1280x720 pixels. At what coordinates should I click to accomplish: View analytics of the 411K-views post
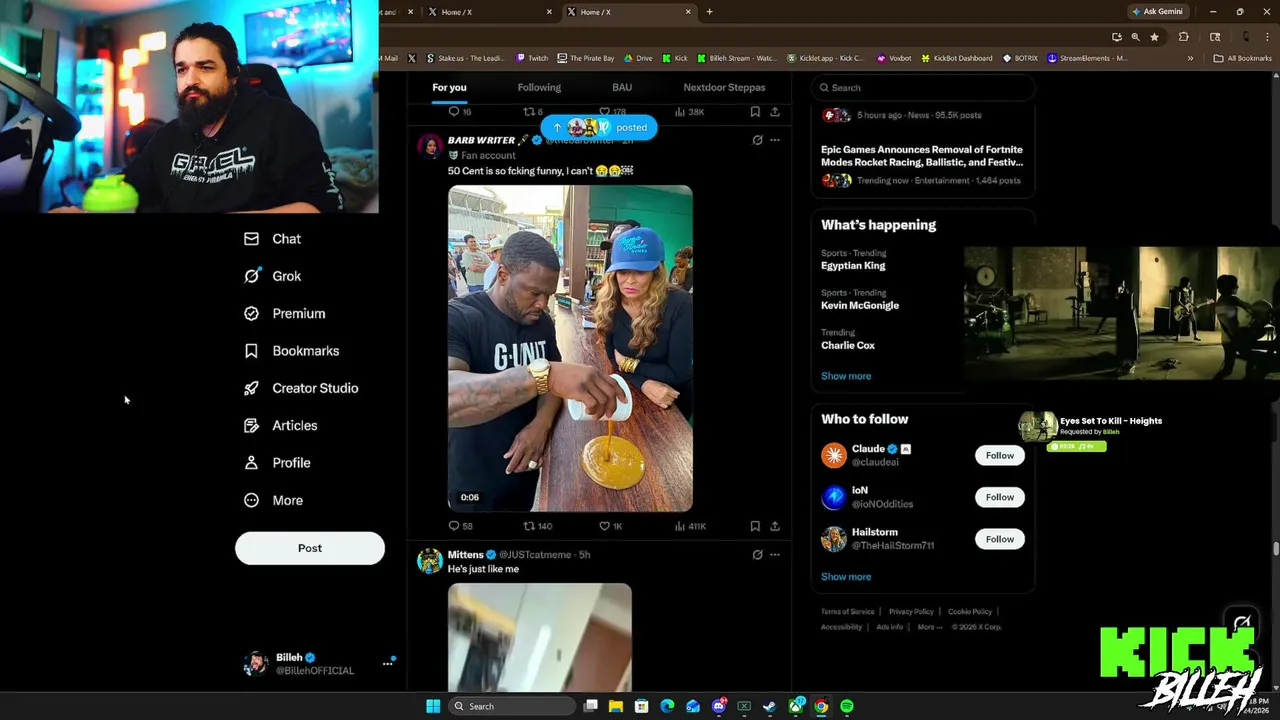pyautogui.click(x=690, y=526)
